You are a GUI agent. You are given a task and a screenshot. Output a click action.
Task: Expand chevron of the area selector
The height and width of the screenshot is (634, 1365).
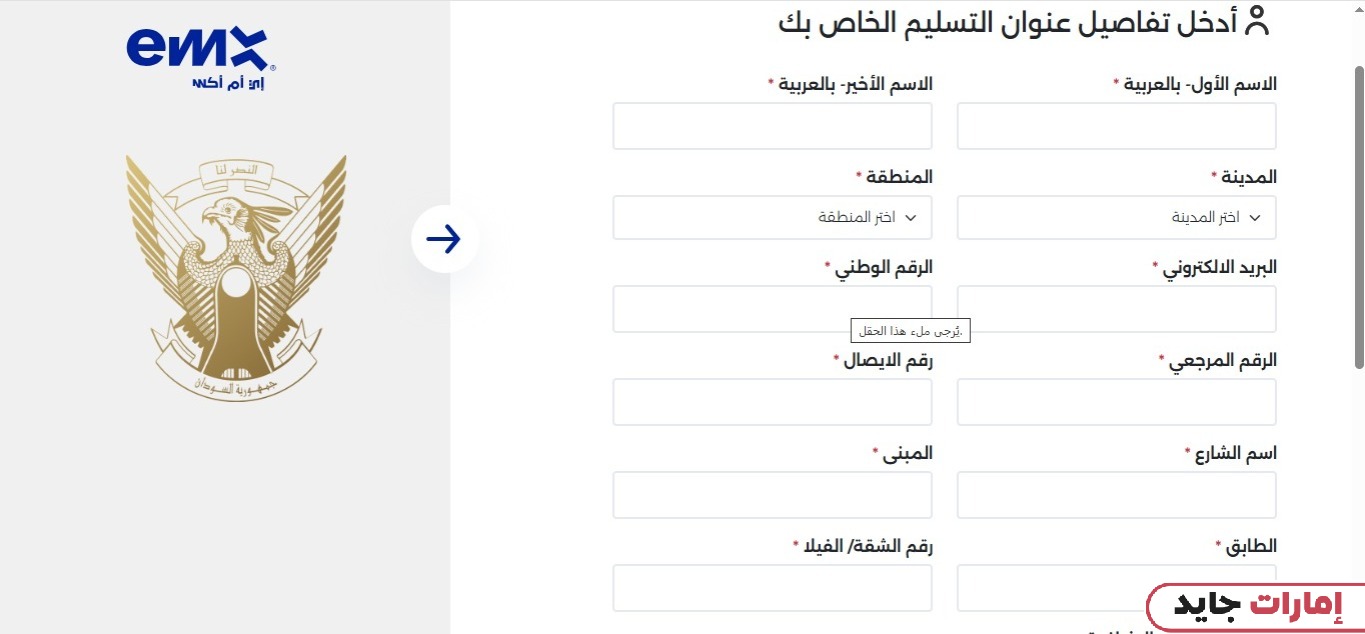coord(910,218)
